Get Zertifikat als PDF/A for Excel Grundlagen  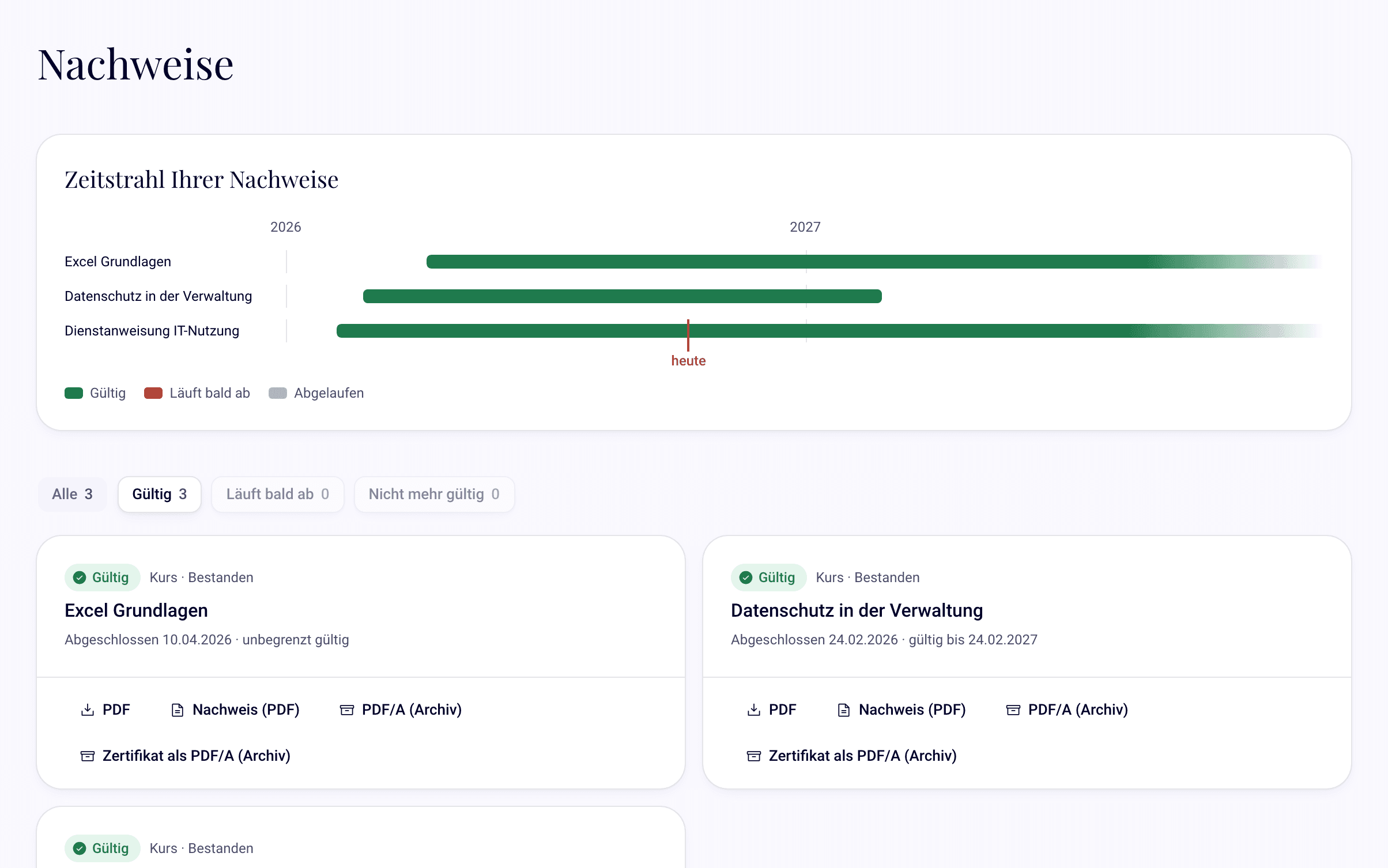click(x=186, y=756)
